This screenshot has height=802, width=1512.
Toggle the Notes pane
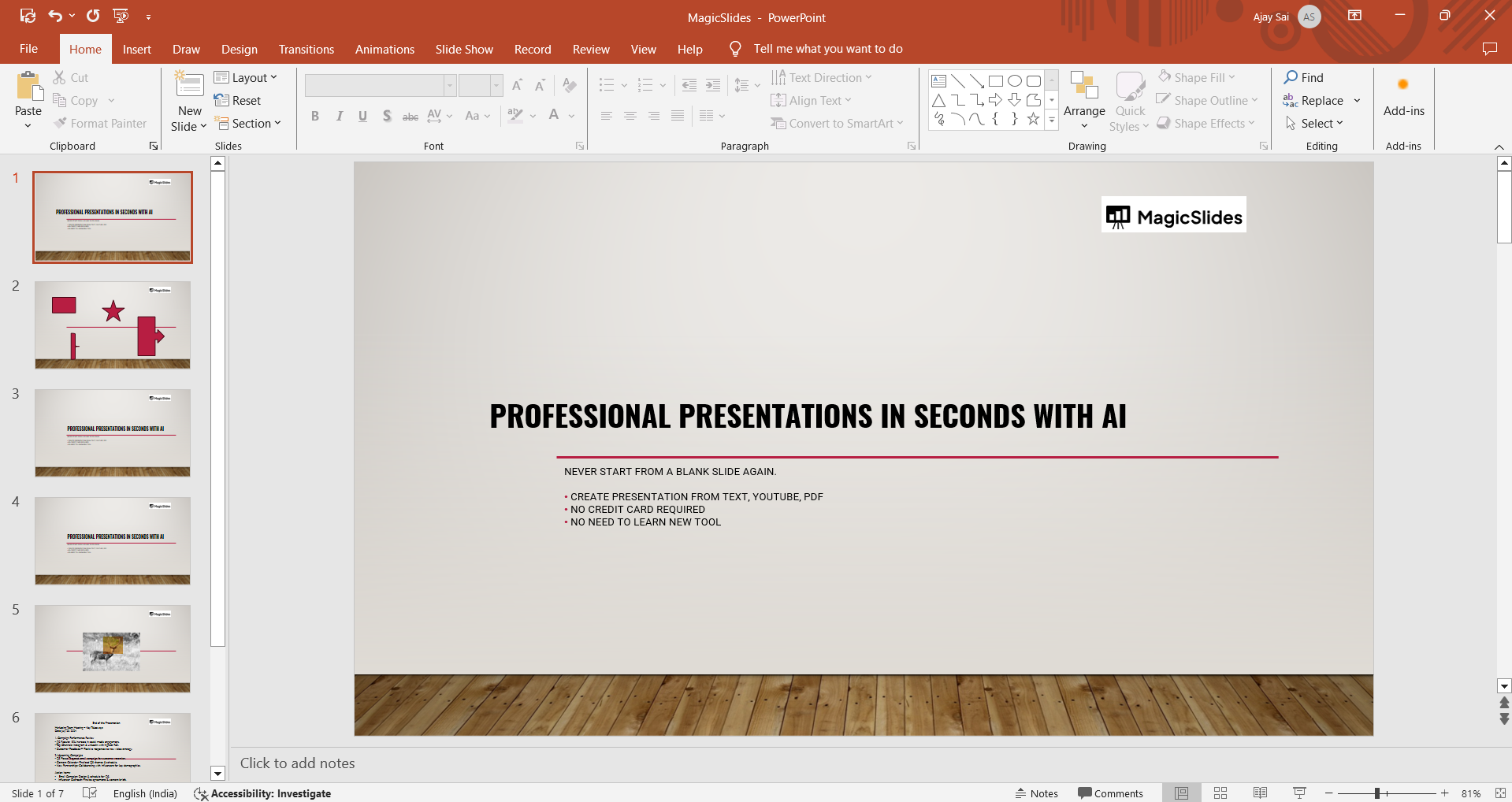click(x=1036, y=793)
